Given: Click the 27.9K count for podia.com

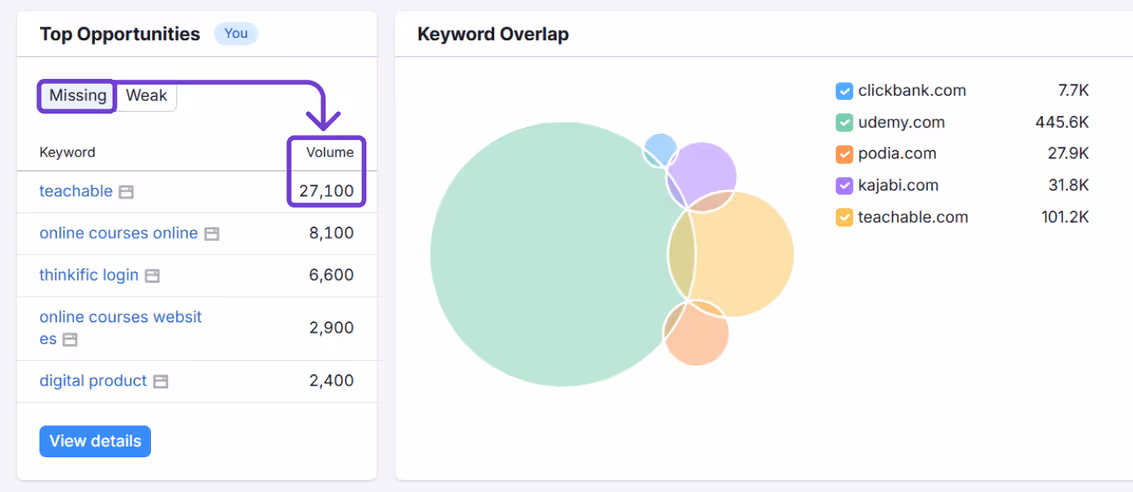Looking at the screenshot, I should coord(1069,154).
